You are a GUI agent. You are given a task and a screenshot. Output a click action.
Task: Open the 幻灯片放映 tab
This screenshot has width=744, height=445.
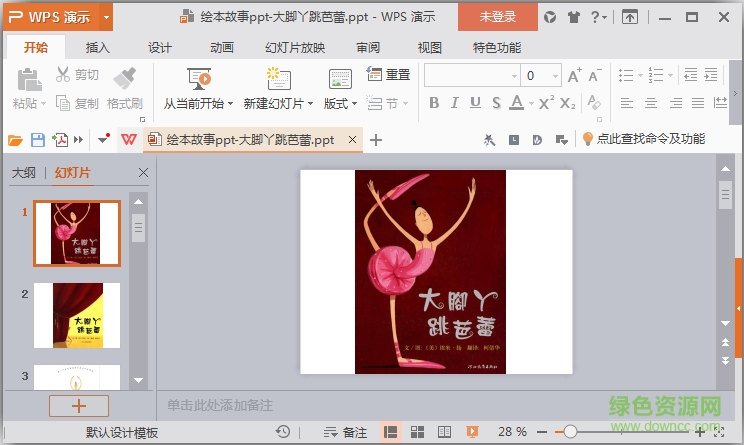click(295, 47)
